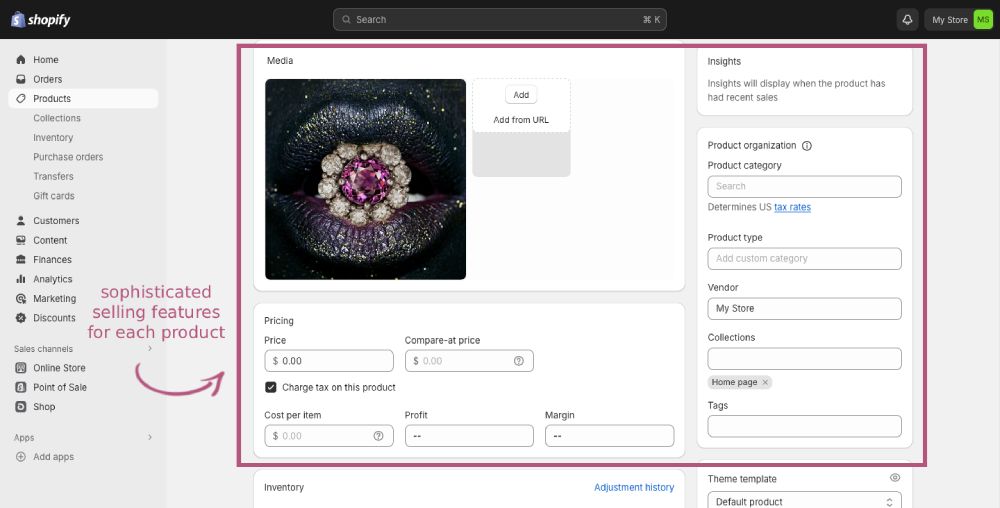
Task: Open the Default product template dropdown
Action: click(x=805, y=500)
